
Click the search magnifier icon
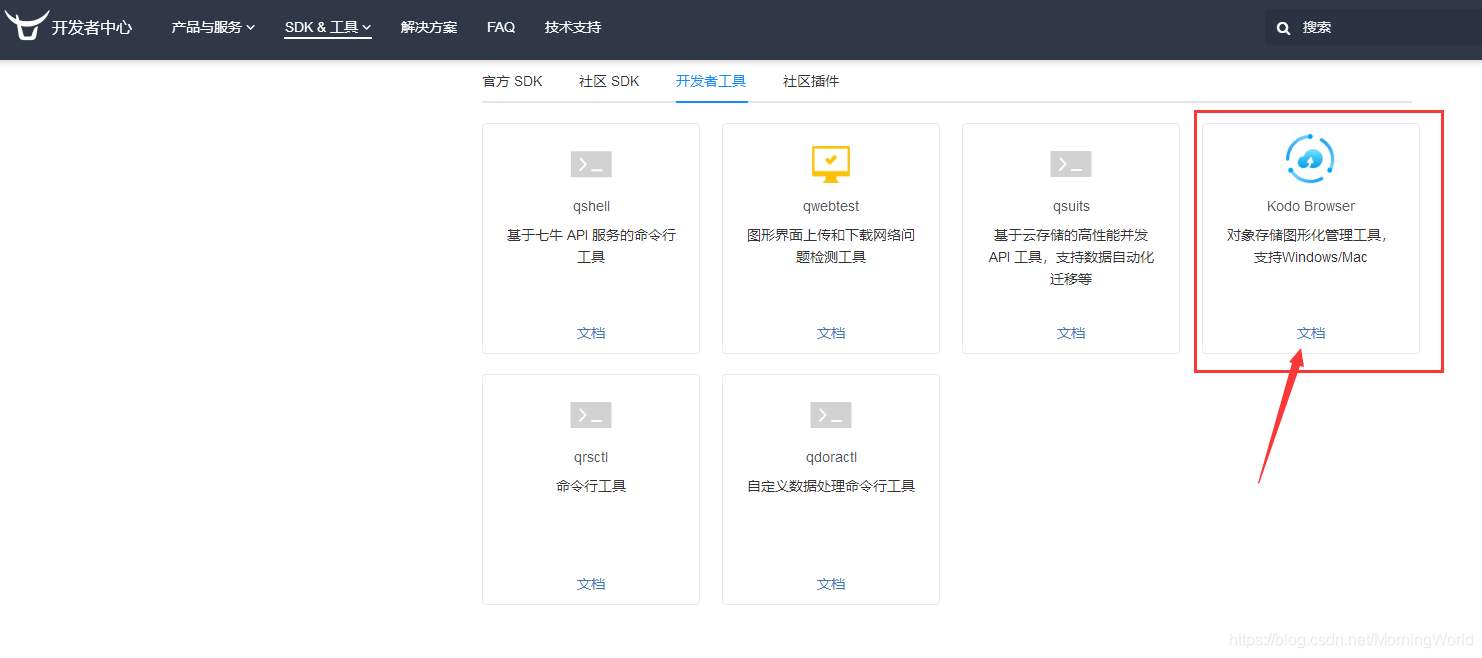tap(1284, 28)
